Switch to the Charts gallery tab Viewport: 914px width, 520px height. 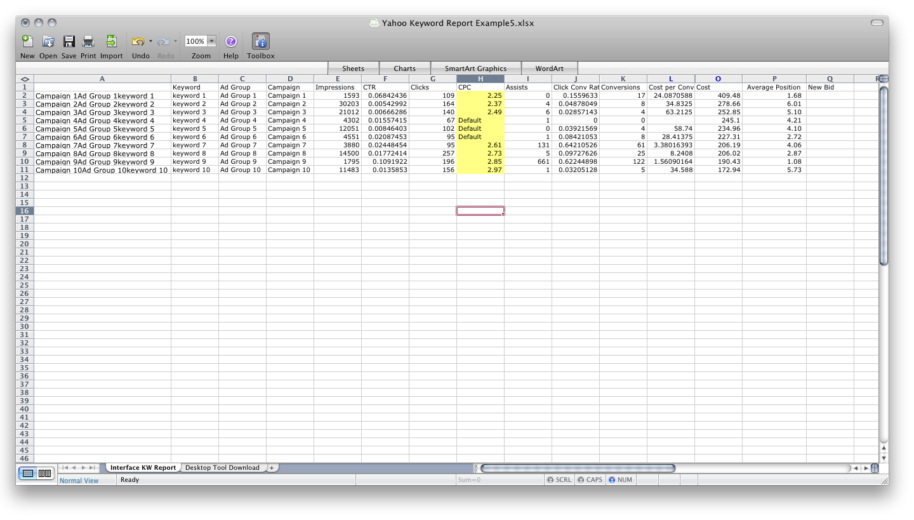point(405,68)
